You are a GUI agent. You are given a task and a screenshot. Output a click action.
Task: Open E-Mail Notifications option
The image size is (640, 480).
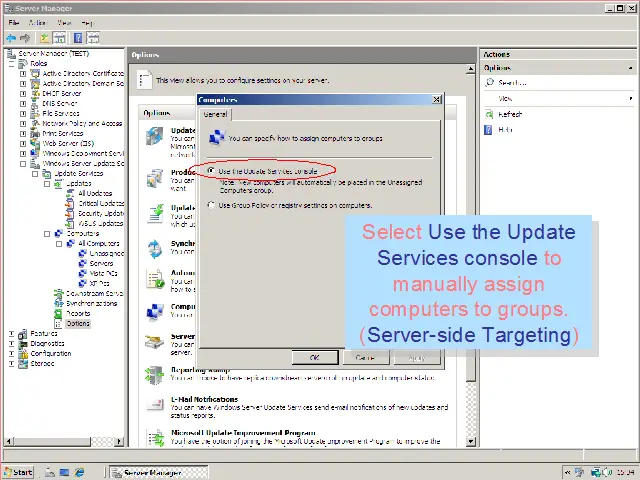point(204,399)
